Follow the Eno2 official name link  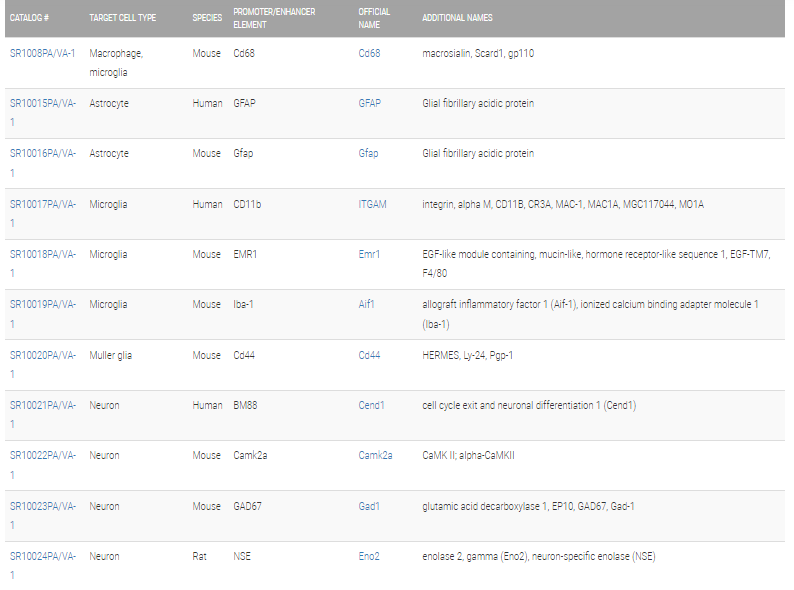(x=369, y=556)
